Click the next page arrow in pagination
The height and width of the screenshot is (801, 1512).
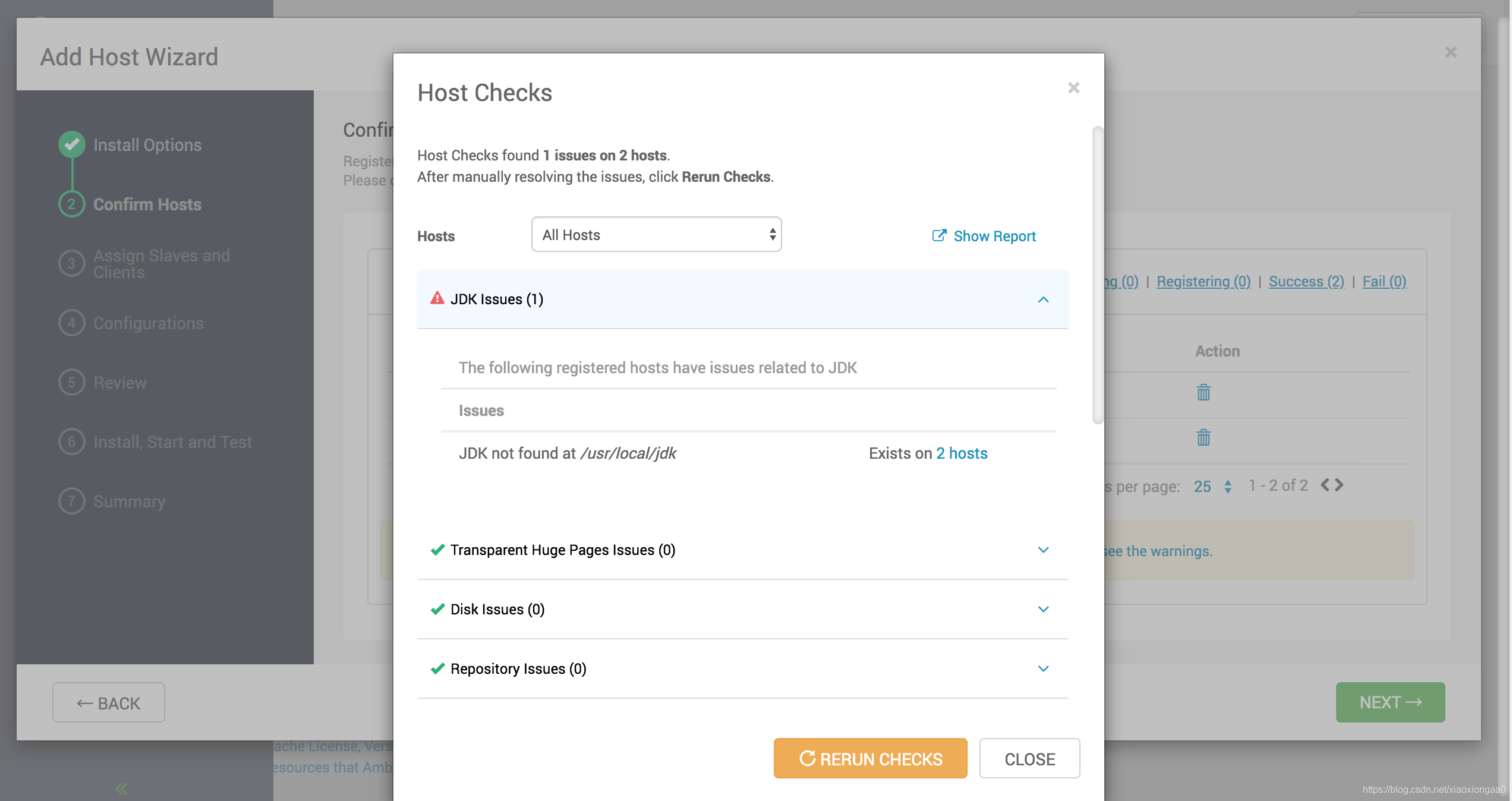[1340, 485]
